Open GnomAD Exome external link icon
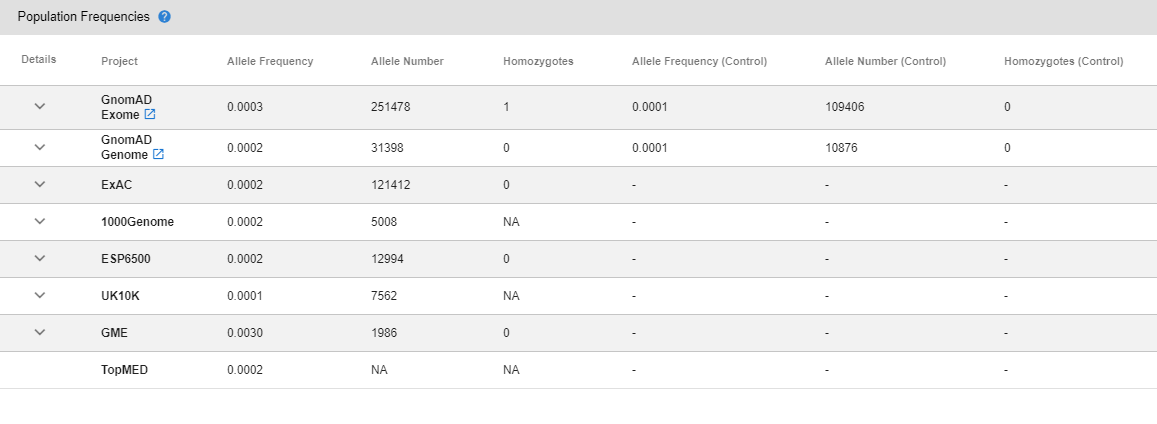Screen dimensions: 1157x424 coord(150,114)
